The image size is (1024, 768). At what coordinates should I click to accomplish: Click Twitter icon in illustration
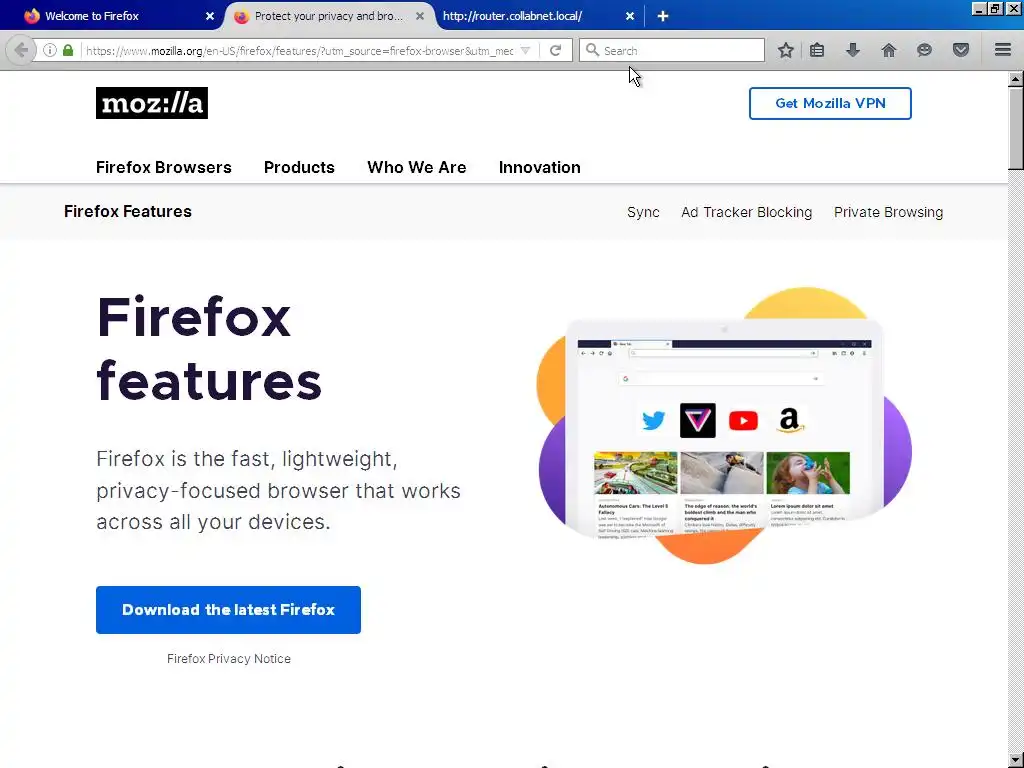(653, 421)
